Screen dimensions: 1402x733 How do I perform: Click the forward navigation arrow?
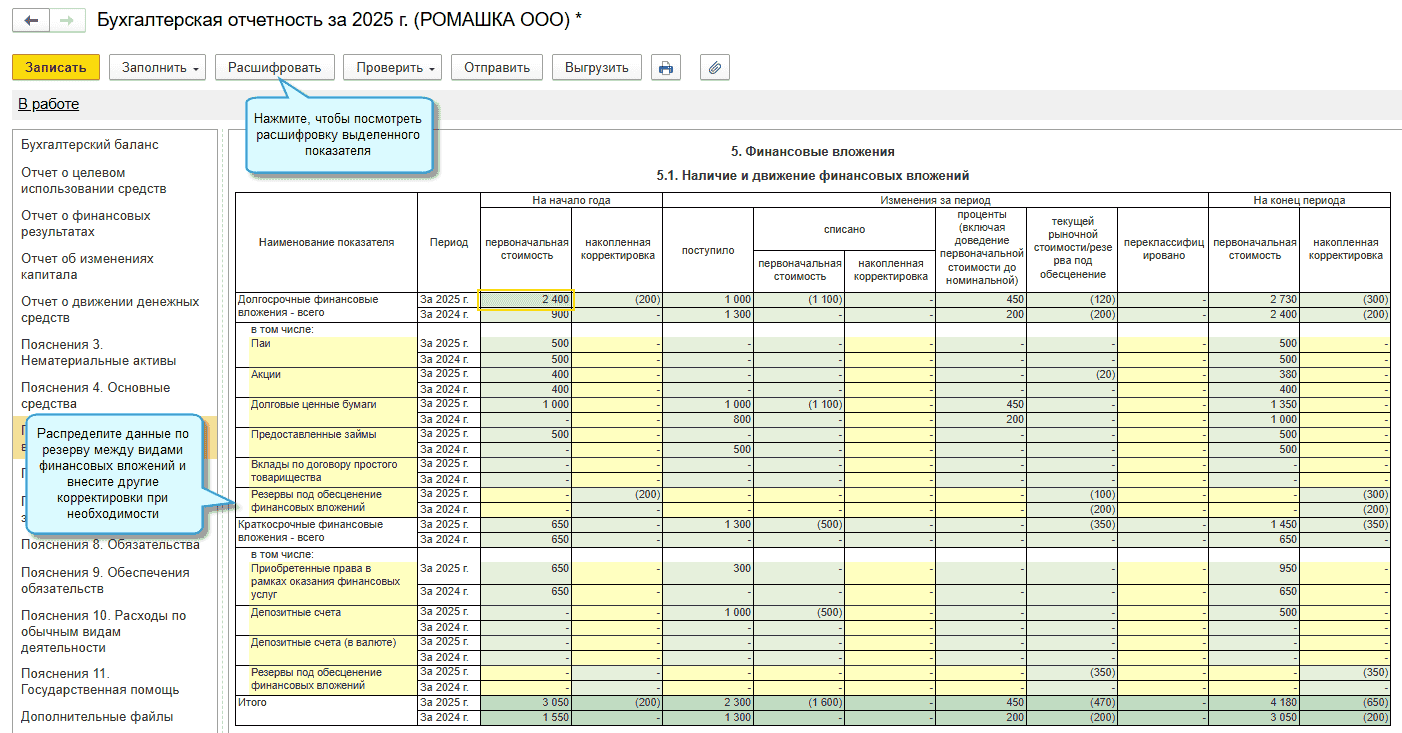[66, 20]
